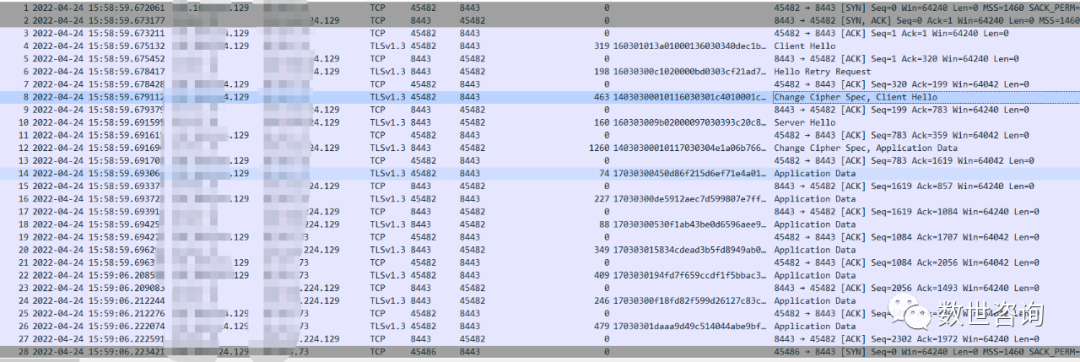Select Application Data packet with length 479
Screen dimensions: 1080x362
[x=540, y=326]
